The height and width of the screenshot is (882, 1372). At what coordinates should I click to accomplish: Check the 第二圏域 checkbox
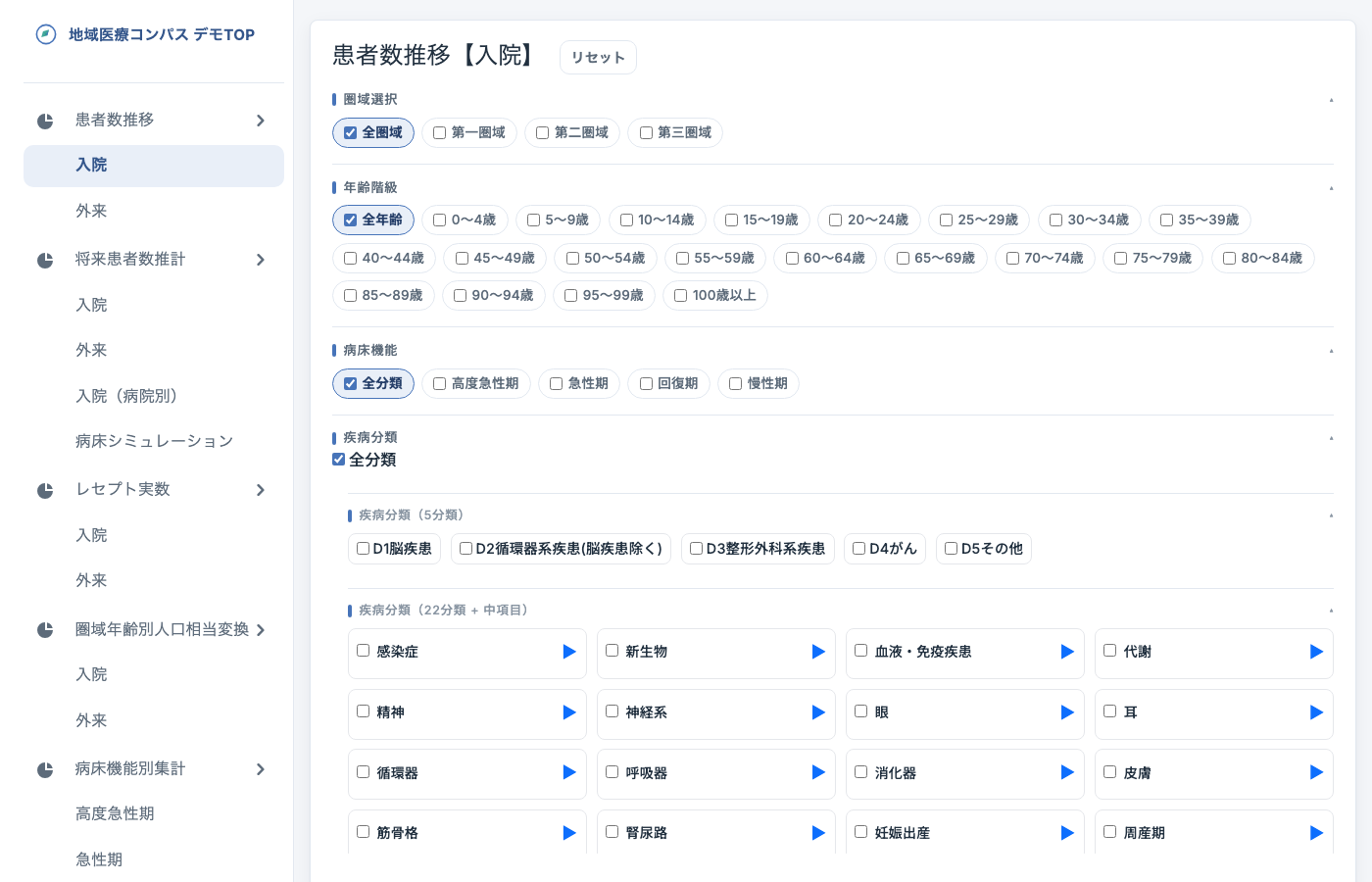(542, 133)
